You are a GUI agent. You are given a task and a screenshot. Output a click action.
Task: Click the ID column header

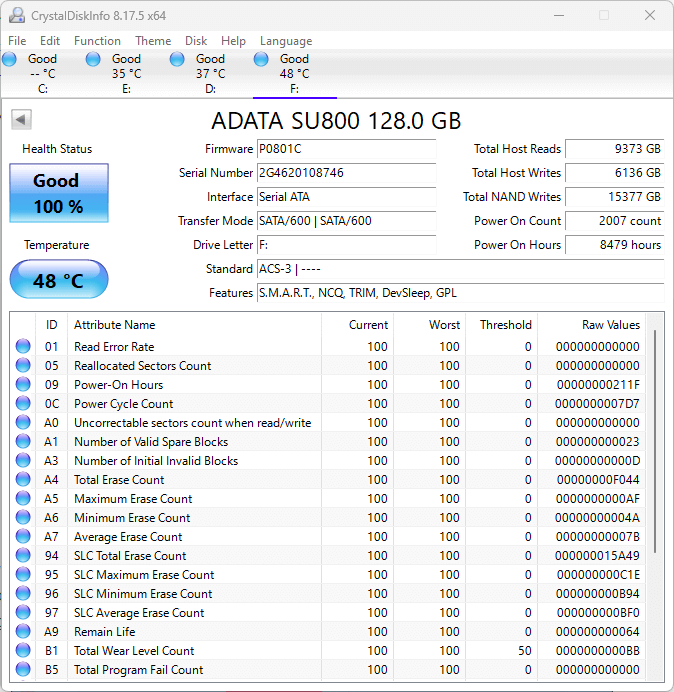52,325
